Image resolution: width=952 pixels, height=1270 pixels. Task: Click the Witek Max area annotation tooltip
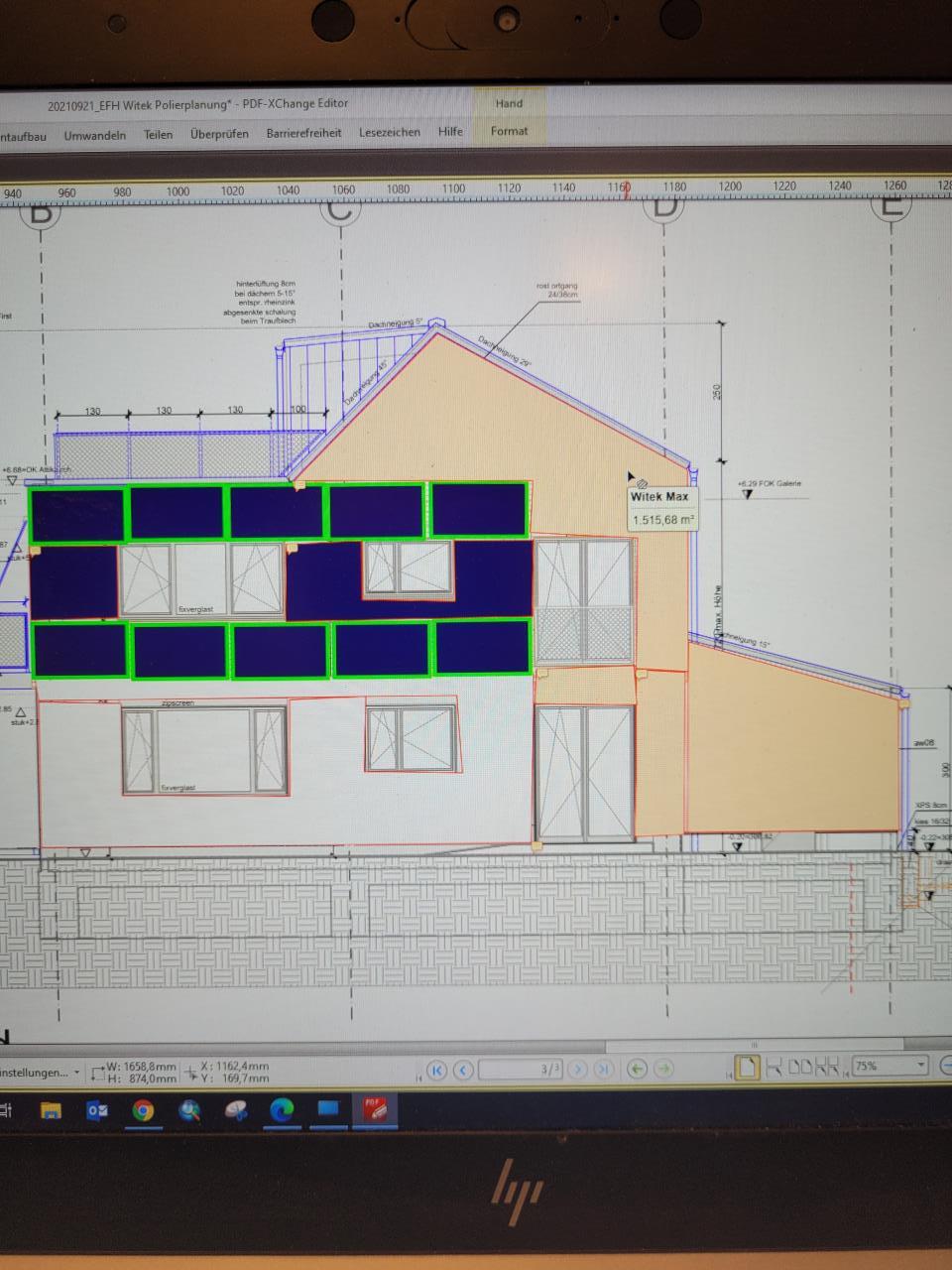[x=662, y=508]
